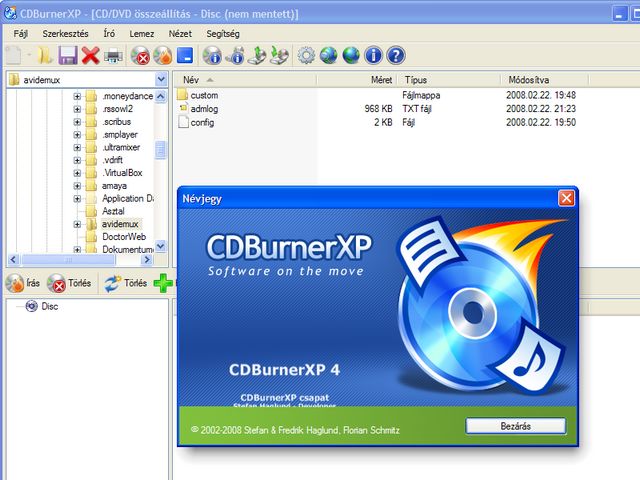Click folder tree scroll down arrow
Screen dimensions: 640x480
click(161, 246)
